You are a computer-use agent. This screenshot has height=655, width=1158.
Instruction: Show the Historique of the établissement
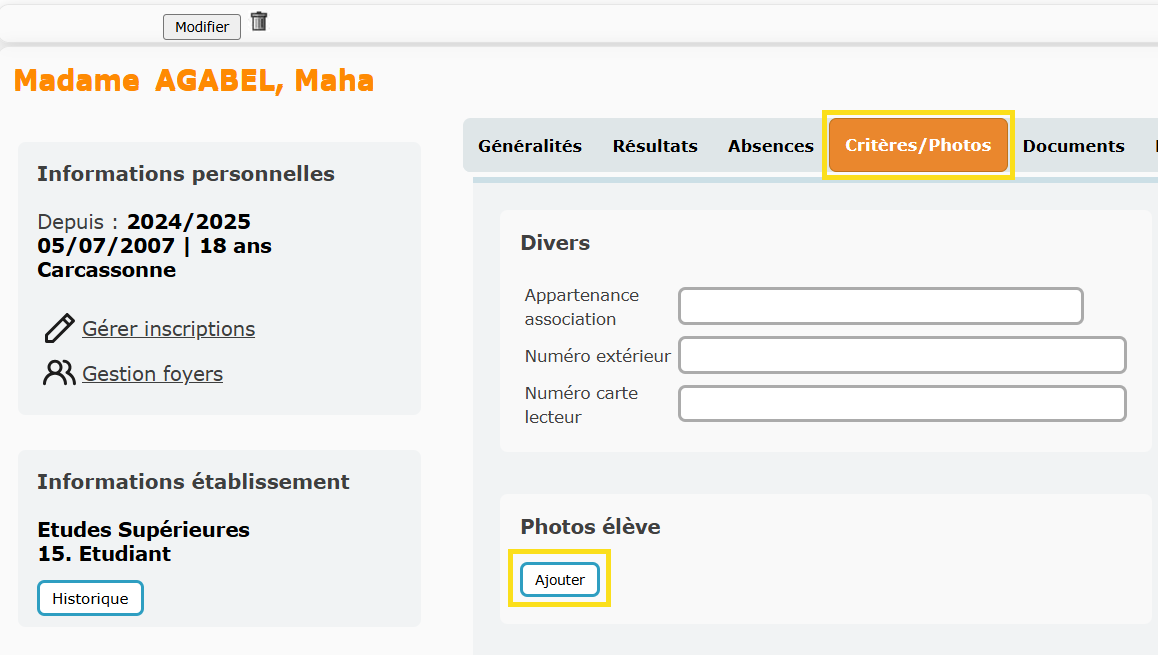tap(90, 598)
